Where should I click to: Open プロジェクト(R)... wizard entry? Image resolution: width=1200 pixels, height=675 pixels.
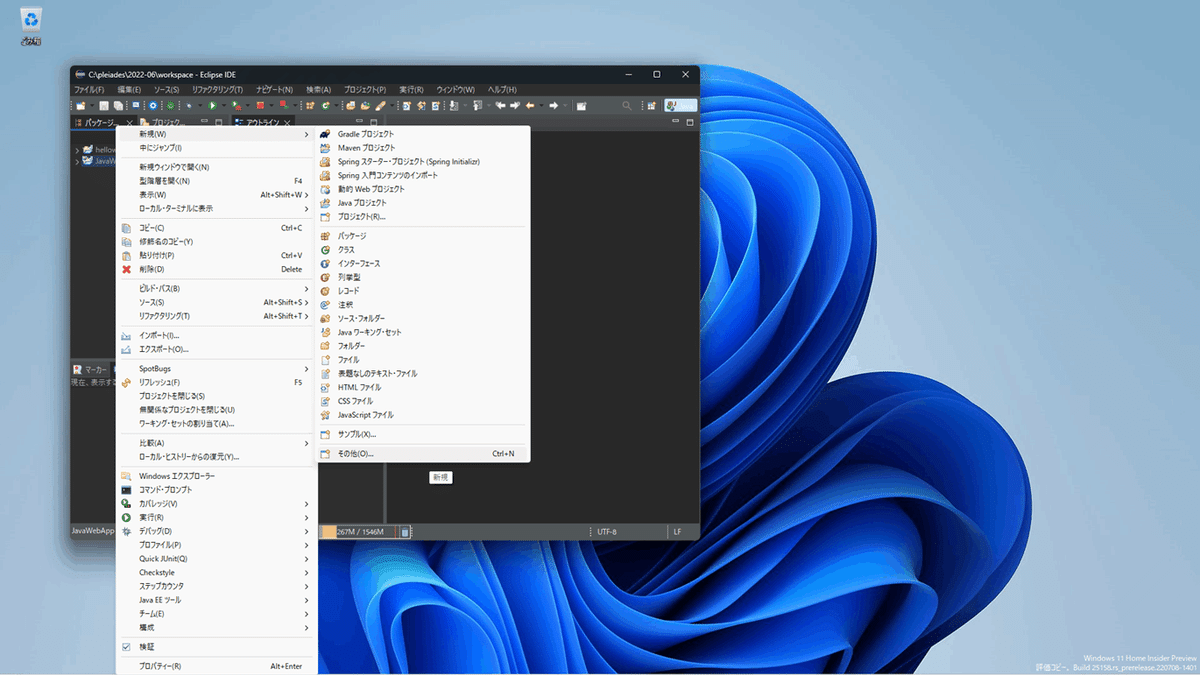tap(423, 217)
